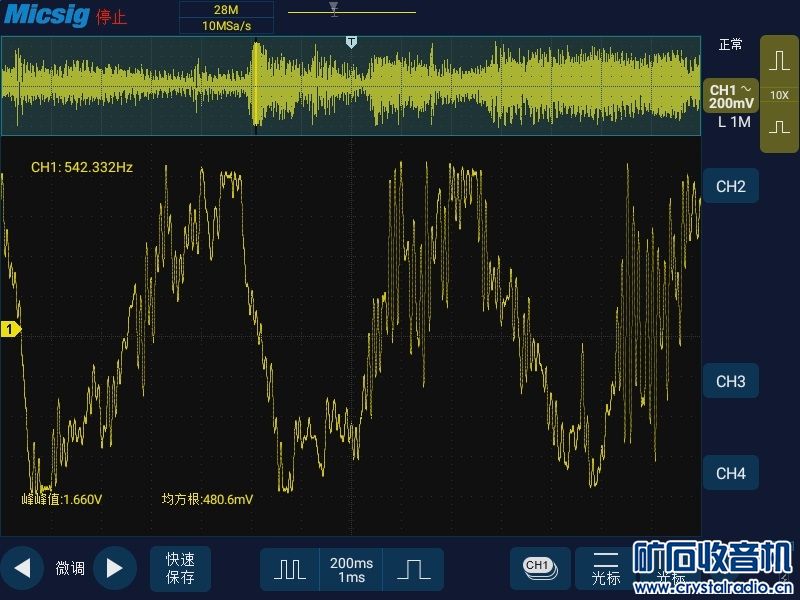This screenshot has height=600, width=800.
Task: Open the 光标 cursor measurement button
Action: [x=606, y=568]
